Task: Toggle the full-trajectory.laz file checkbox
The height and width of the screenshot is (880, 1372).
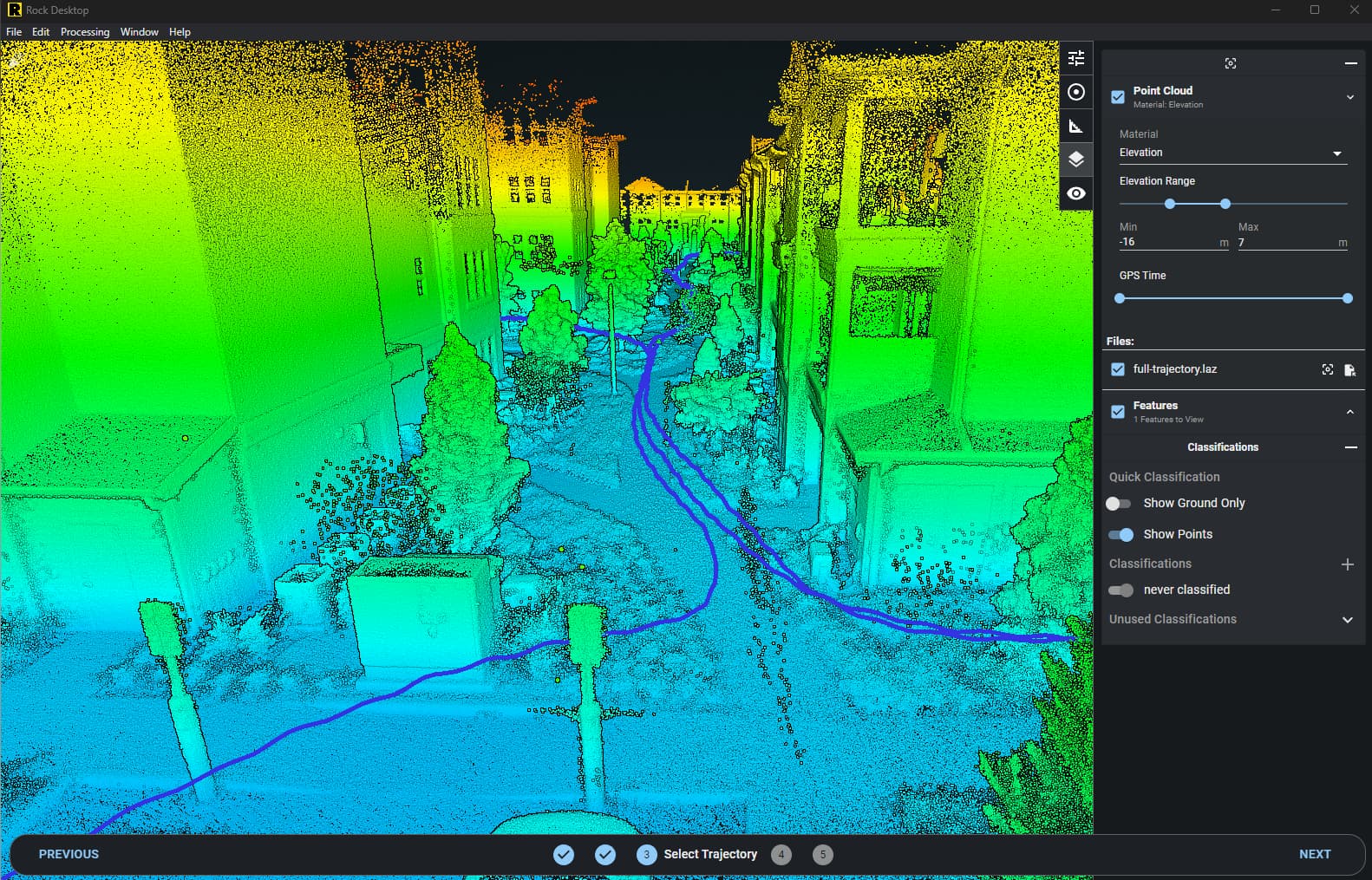Action: coord(1118,369)
